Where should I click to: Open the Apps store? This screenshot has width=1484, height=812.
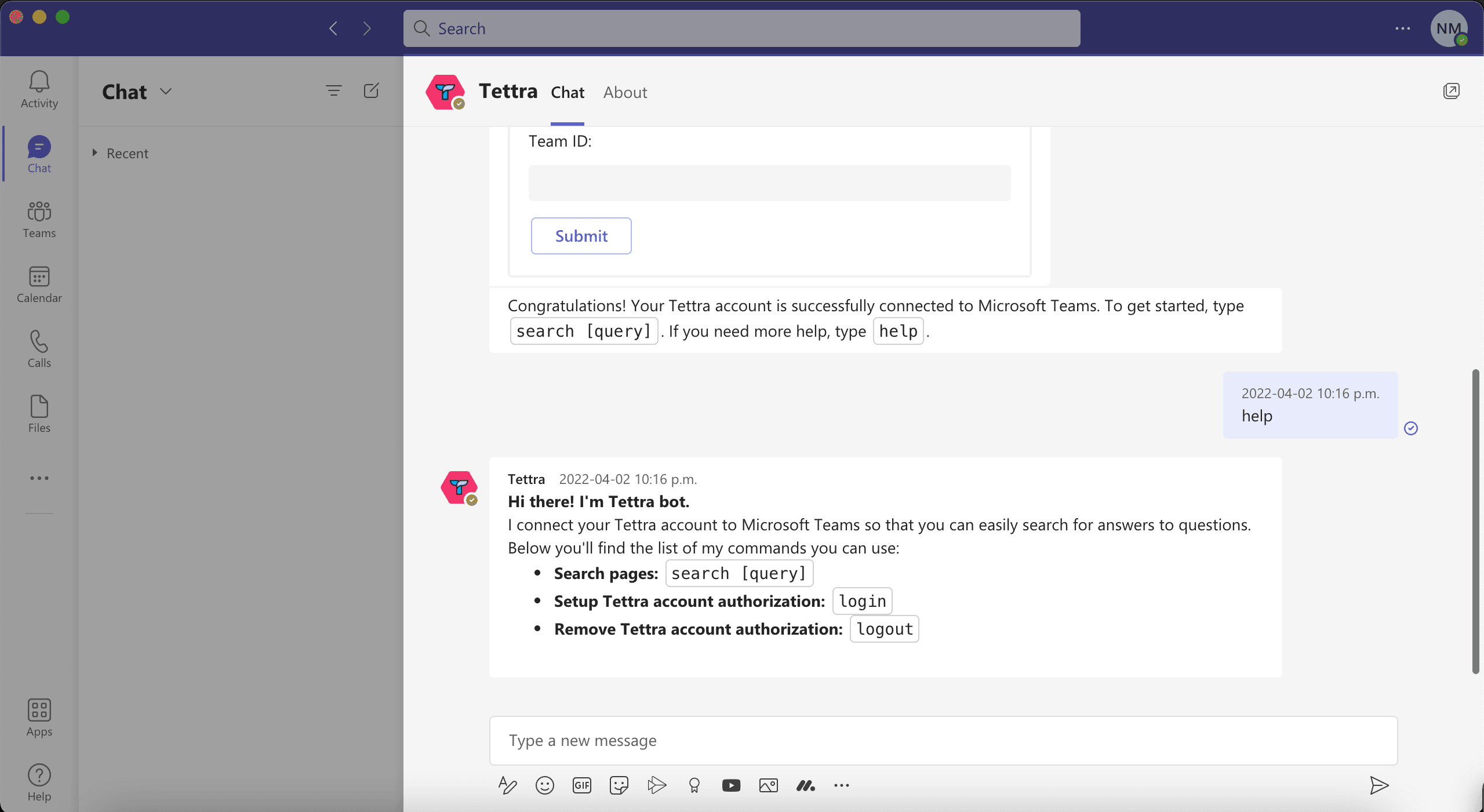pos(39,718)
